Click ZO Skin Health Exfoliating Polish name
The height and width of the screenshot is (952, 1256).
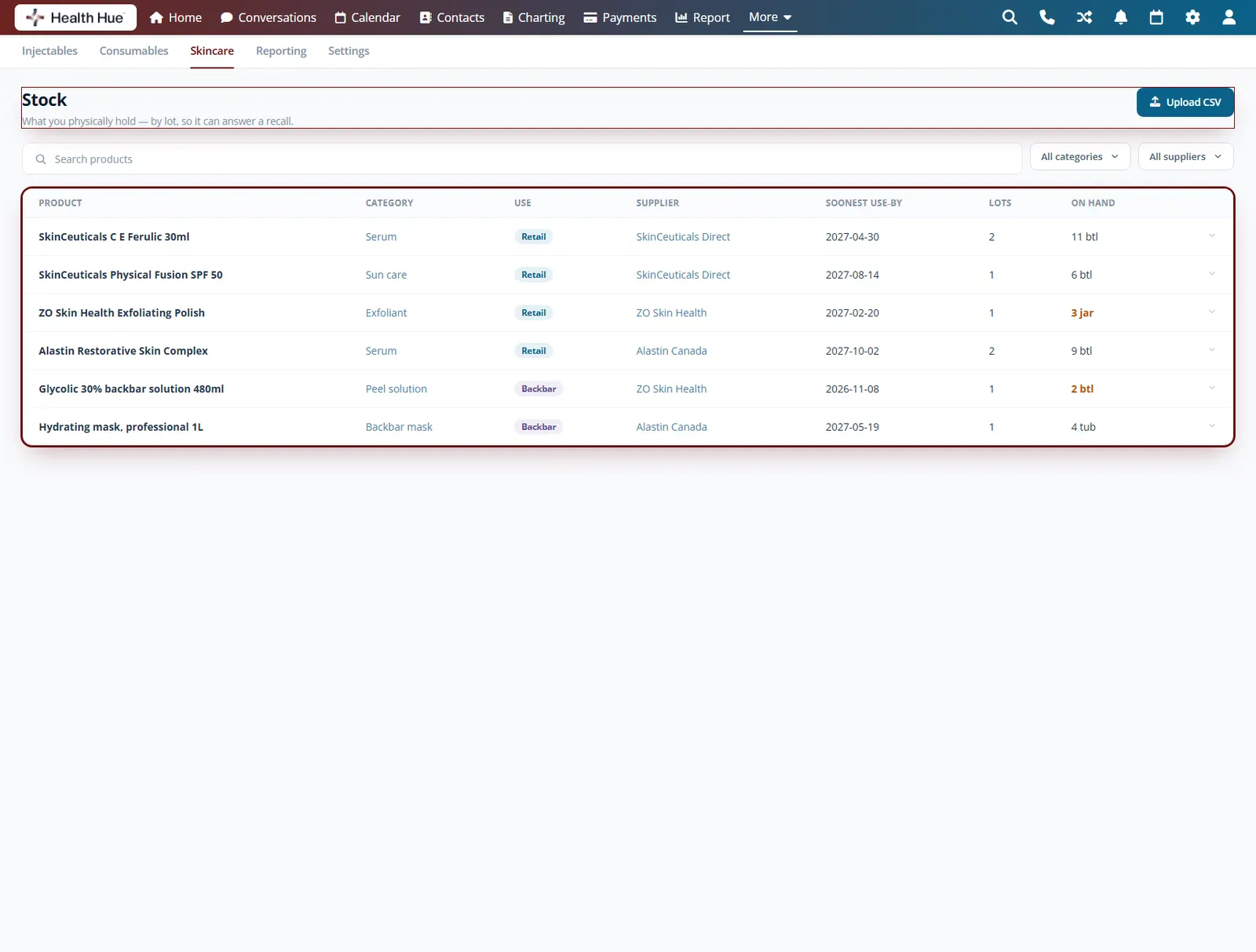122,312
